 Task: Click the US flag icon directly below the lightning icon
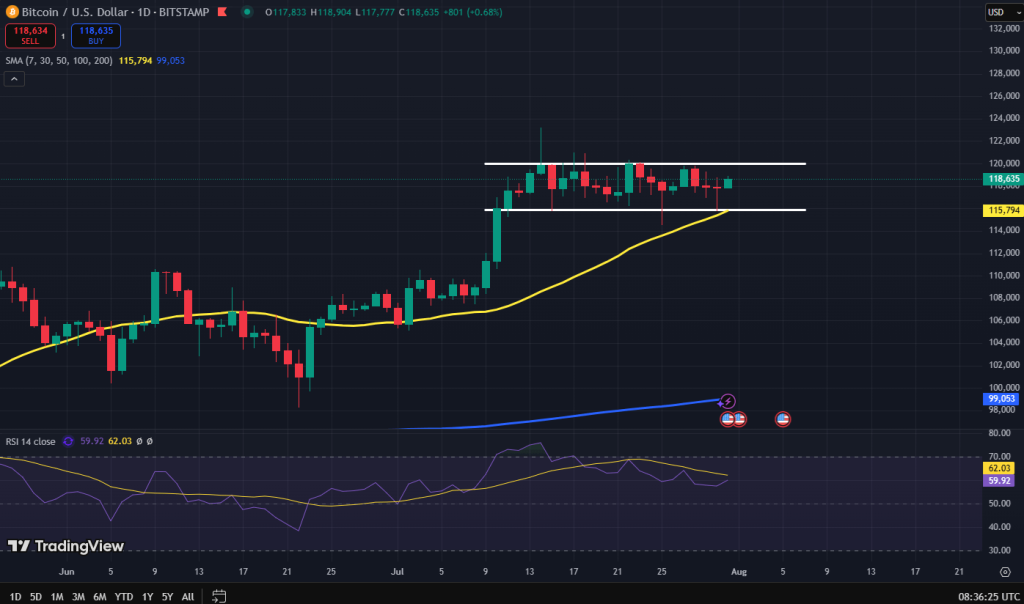[x=726, y=419]
